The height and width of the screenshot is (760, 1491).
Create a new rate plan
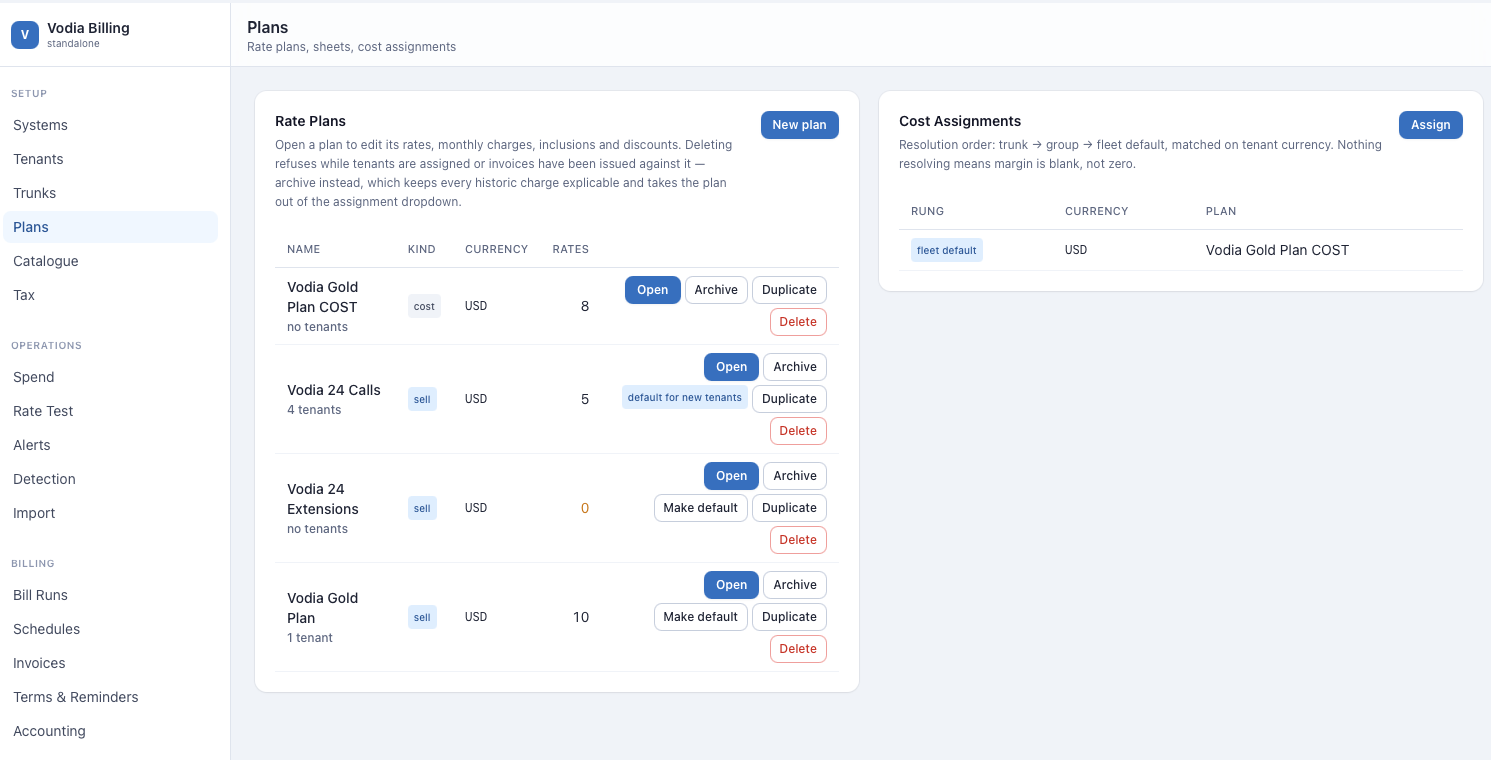800,125
